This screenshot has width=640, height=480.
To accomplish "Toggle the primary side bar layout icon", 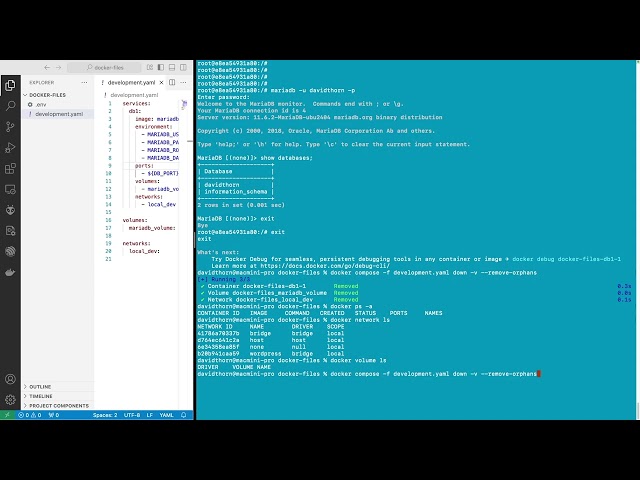I will pyautogui.click(x=161, y=67).
